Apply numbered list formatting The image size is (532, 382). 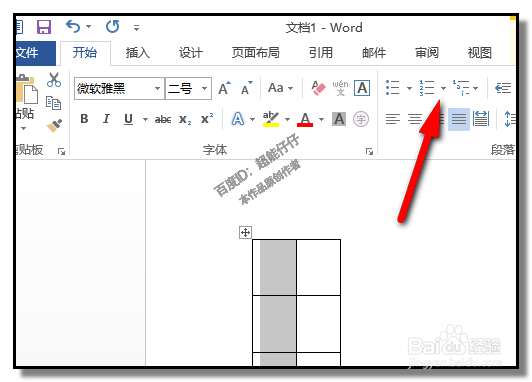(427, 88)
